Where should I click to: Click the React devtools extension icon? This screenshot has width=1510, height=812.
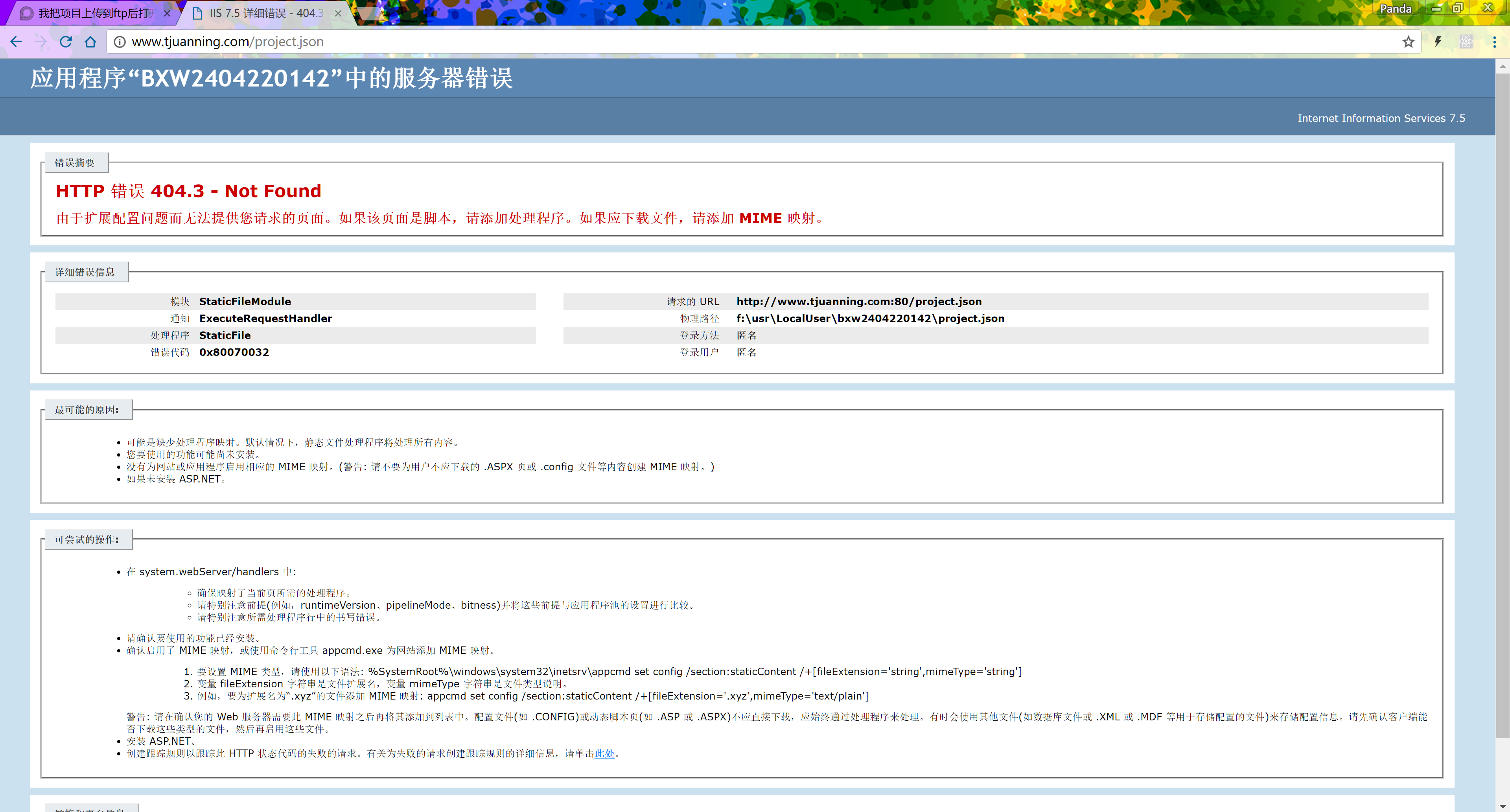pyautogui.click(x=1466, y=42)
